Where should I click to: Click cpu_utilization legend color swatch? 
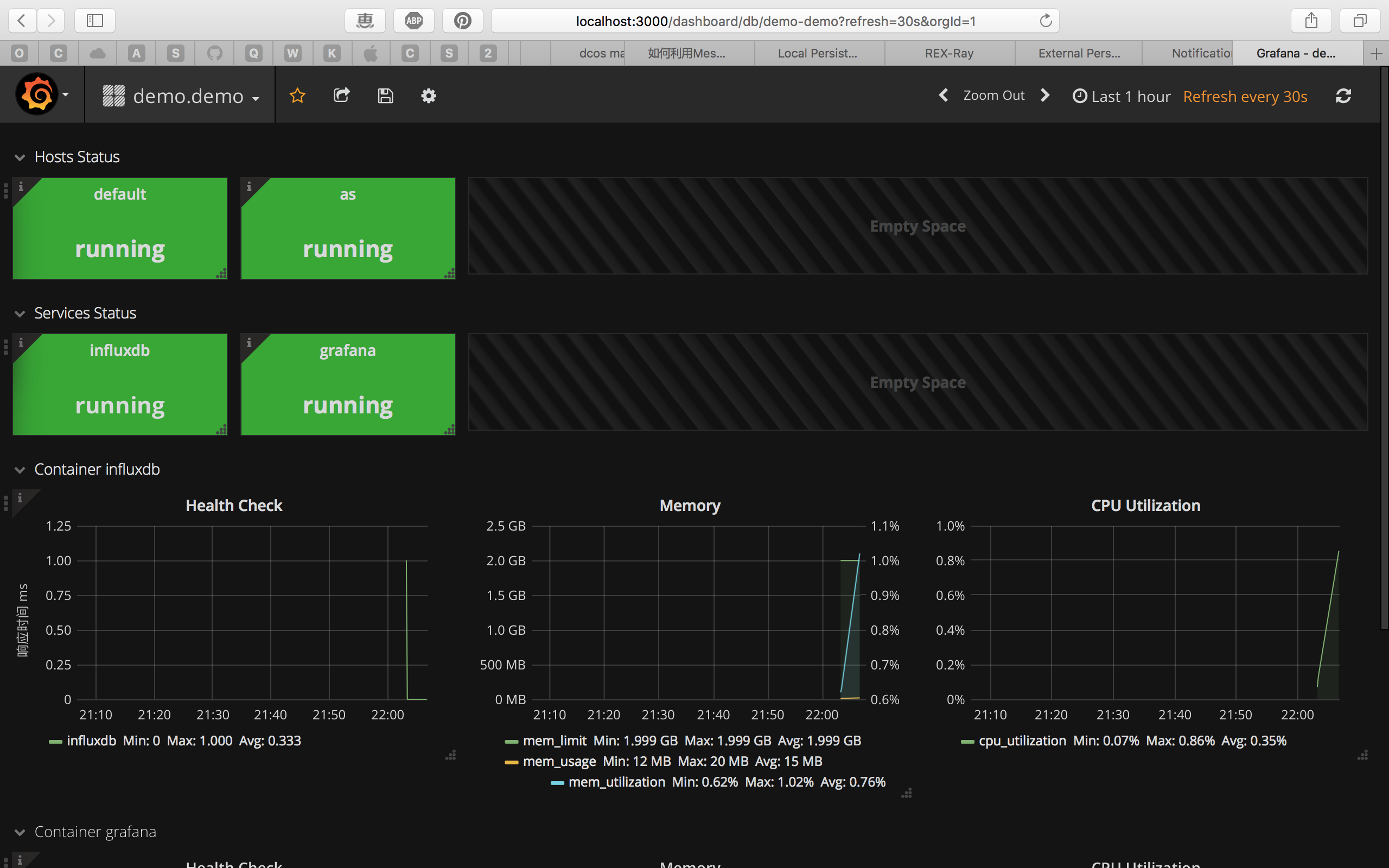pyautogui.click(x=967, y=742)
